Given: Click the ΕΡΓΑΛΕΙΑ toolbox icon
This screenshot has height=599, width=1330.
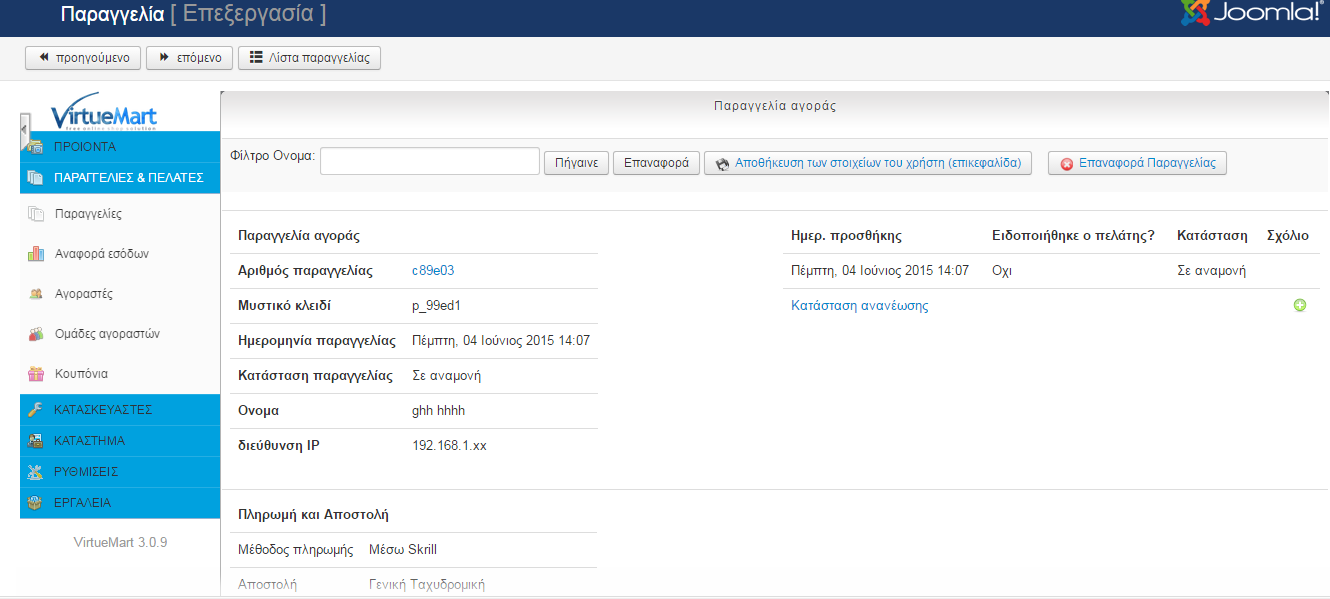Looking at the screenshot, I should point(35,503).
